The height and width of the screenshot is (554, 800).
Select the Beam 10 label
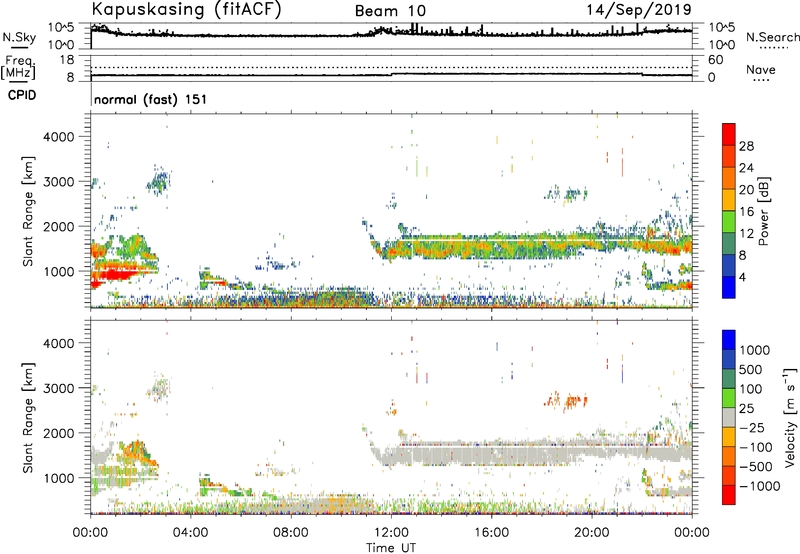(390, 11)
